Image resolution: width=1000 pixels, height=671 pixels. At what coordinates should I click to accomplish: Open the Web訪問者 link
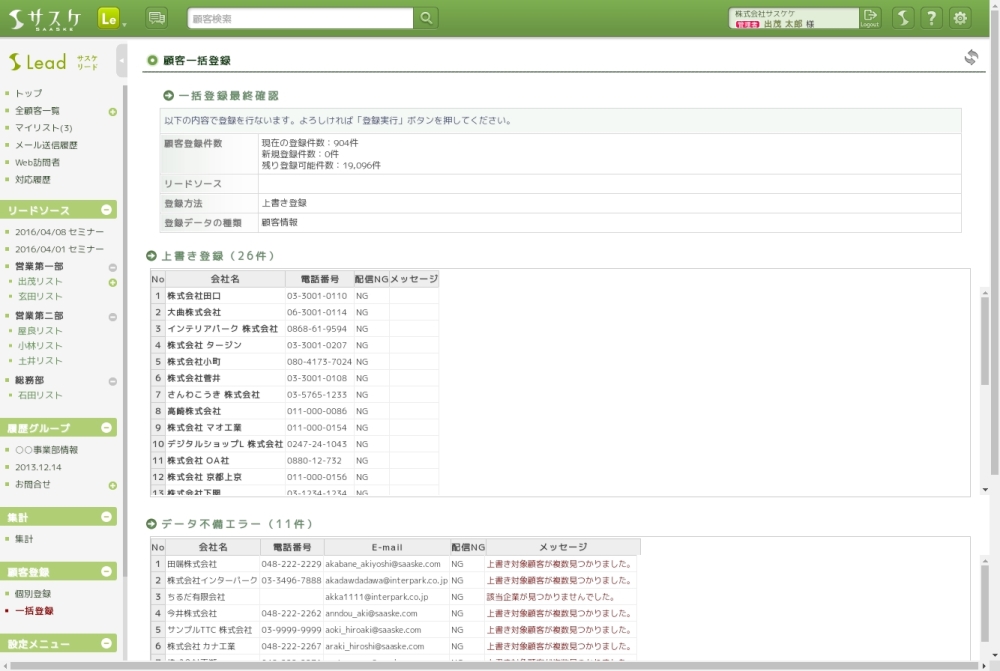[x=37, y=162]
